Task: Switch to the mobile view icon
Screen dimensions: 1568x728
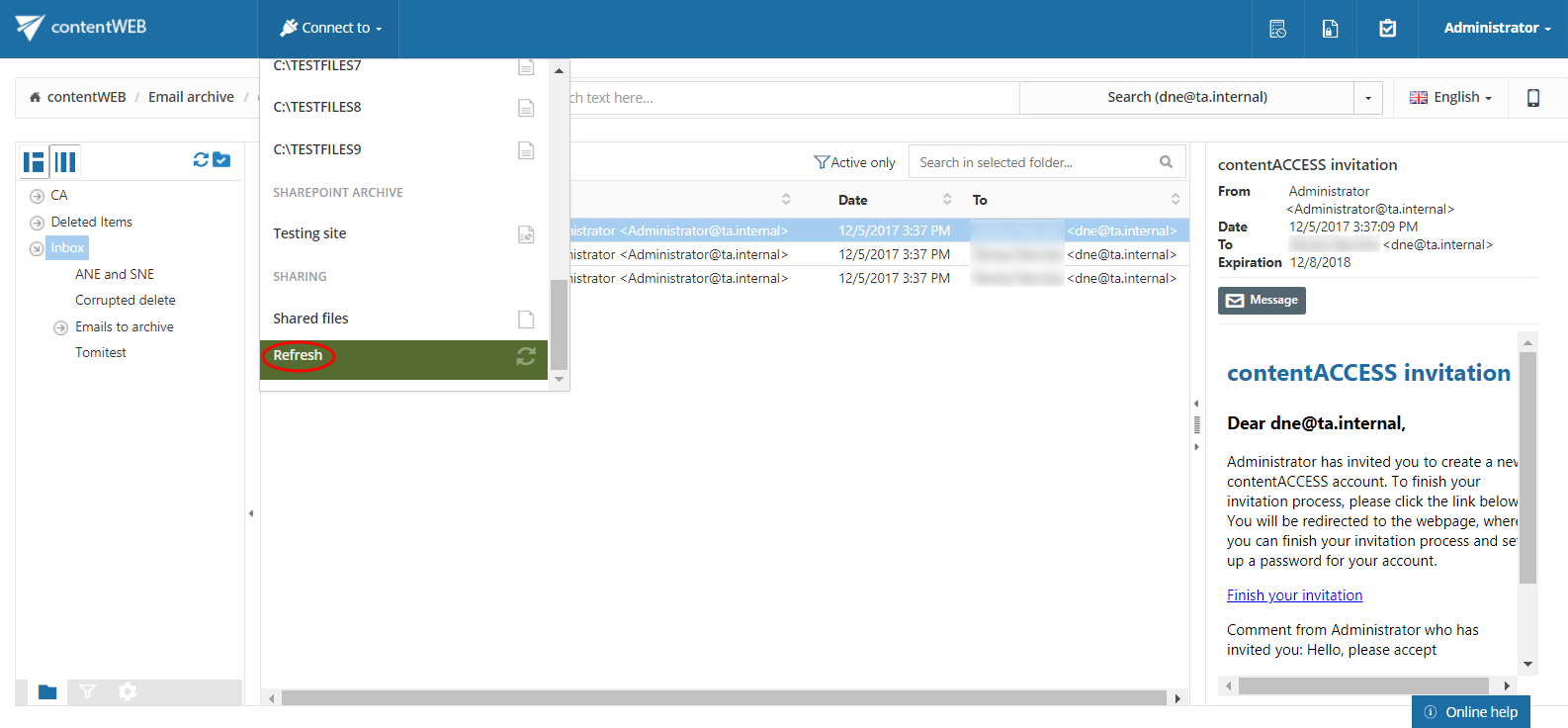Action: pos(1533,98)
